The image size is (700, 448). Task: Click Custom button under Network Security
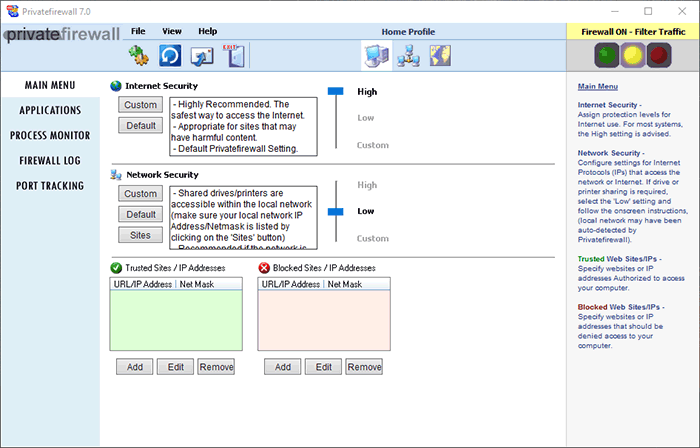141,194
